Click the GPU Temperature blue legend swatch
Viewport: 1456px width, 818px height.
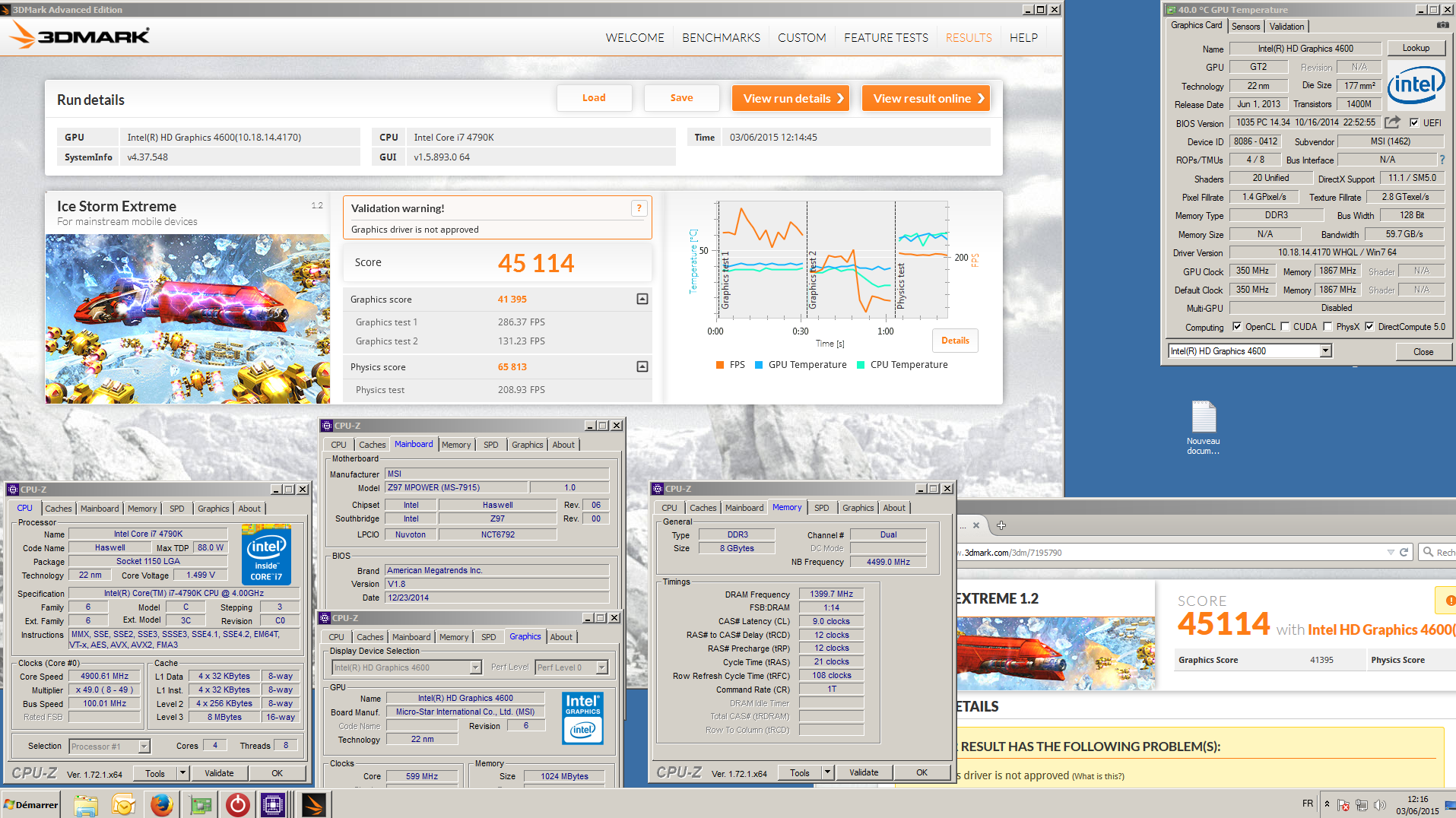[x=759, y=365]
